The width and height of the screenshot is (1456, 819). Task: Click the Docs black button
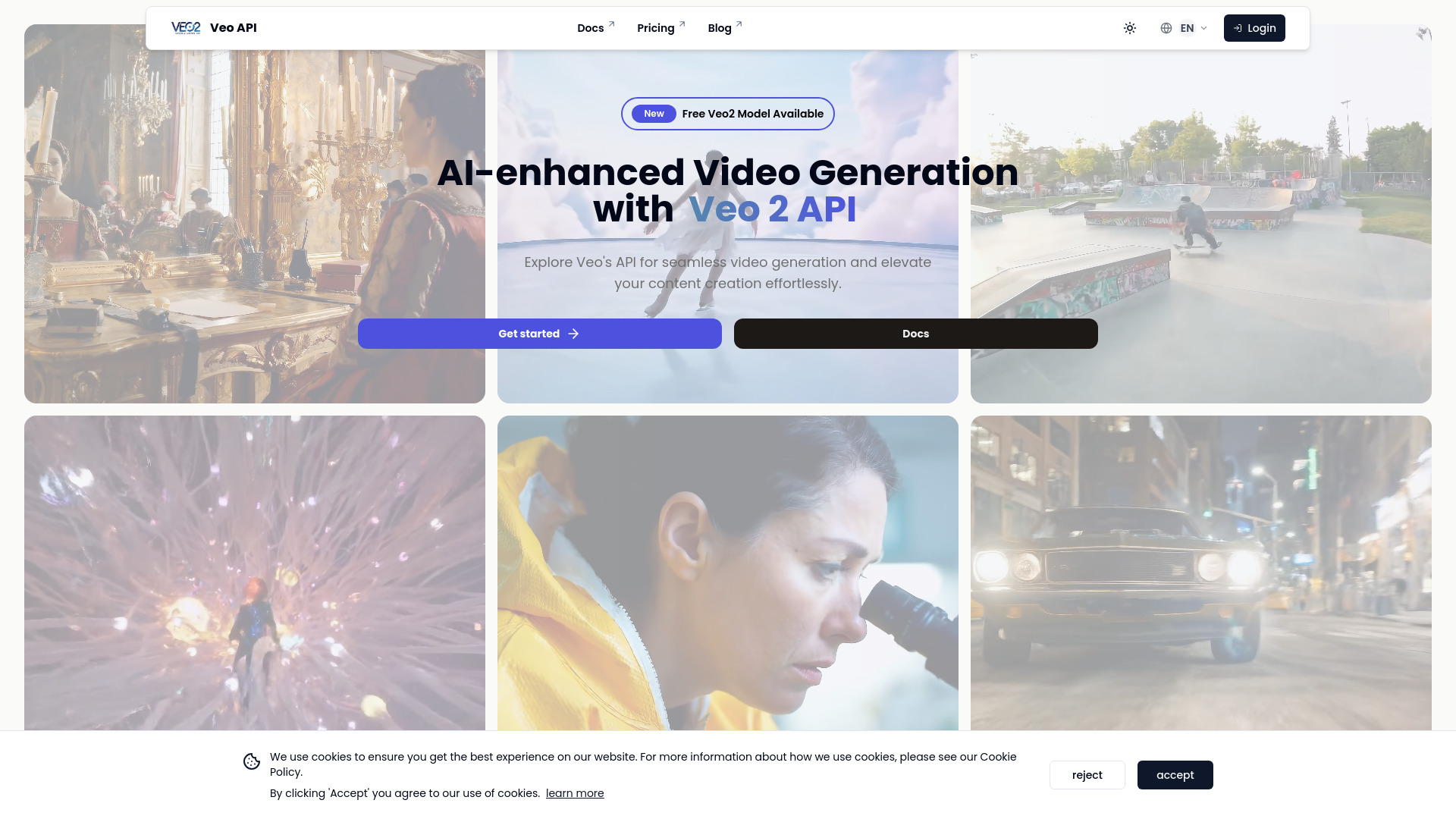pos(916,333)
